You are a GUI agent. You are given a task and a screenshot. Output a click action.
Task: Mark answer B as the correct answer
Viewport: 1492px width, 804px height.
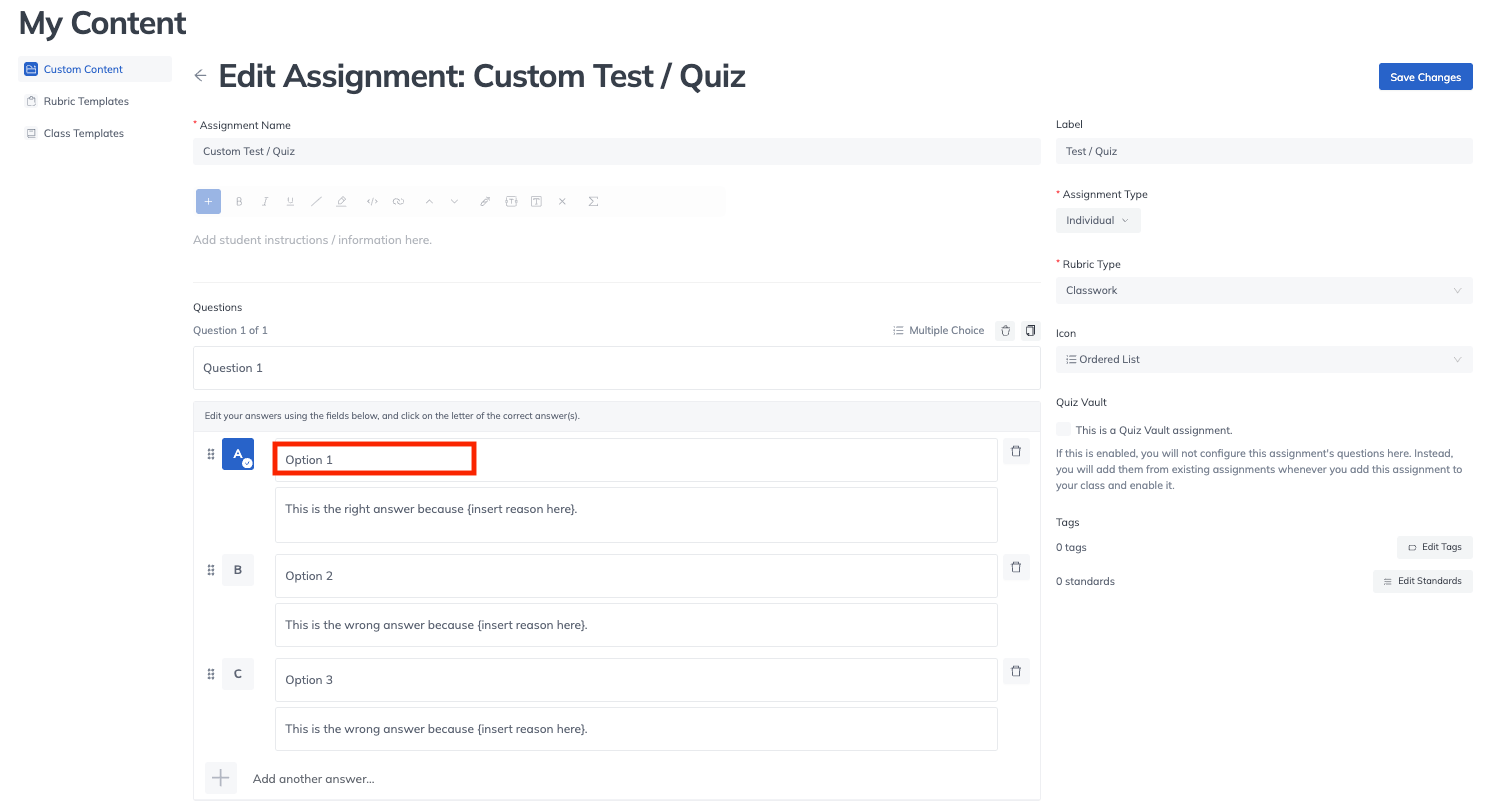coord(238,570)
